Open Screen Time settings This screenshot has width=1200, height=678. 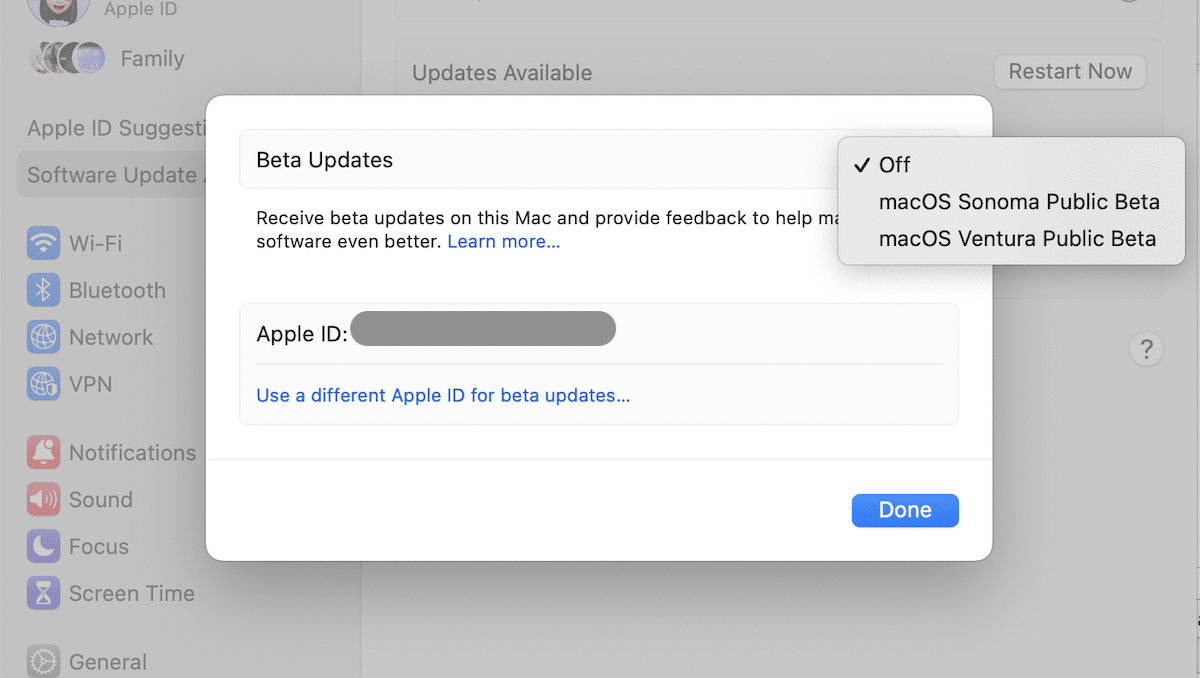point(42,593)
